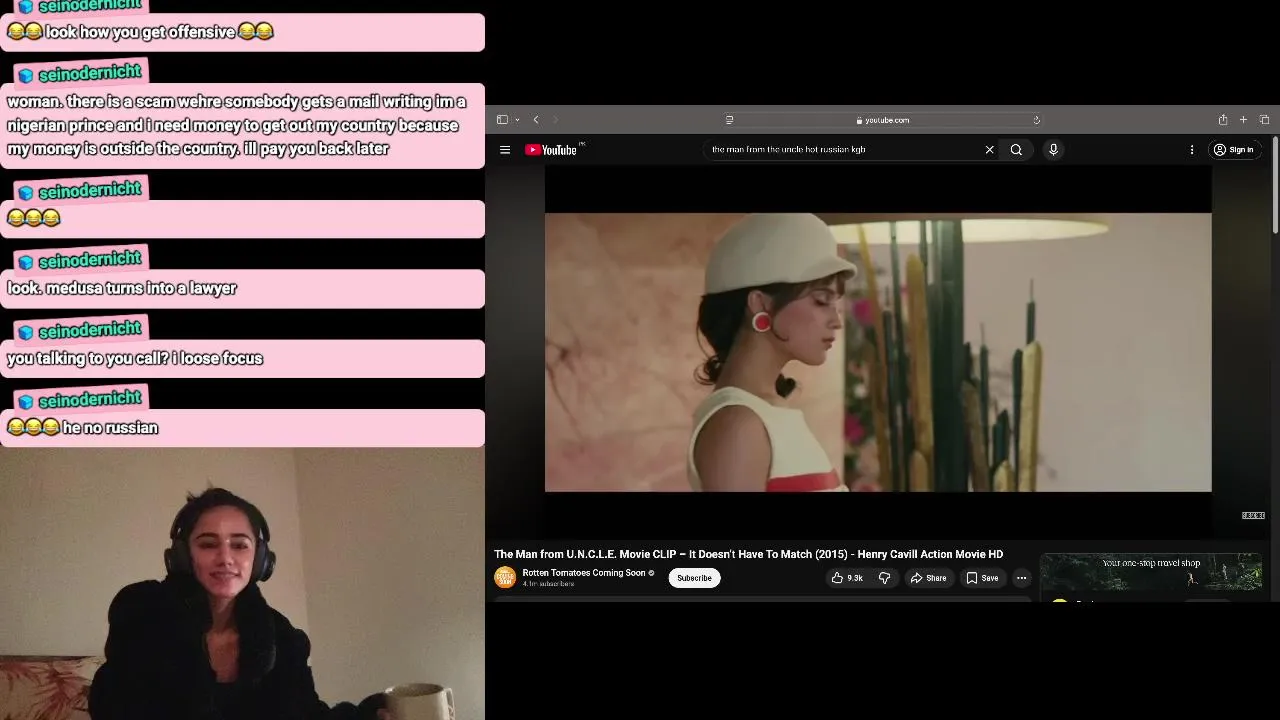This screenshot has height=720, width=1280.
Task: Reload the page from address bar
Action: click(1037, 120)
